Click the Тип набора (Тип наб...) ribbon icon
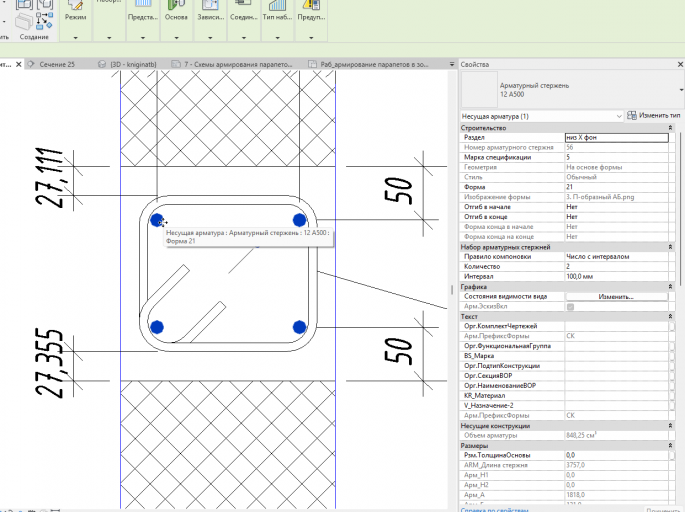This screenshot has width=685, height=512. (277, 5)
